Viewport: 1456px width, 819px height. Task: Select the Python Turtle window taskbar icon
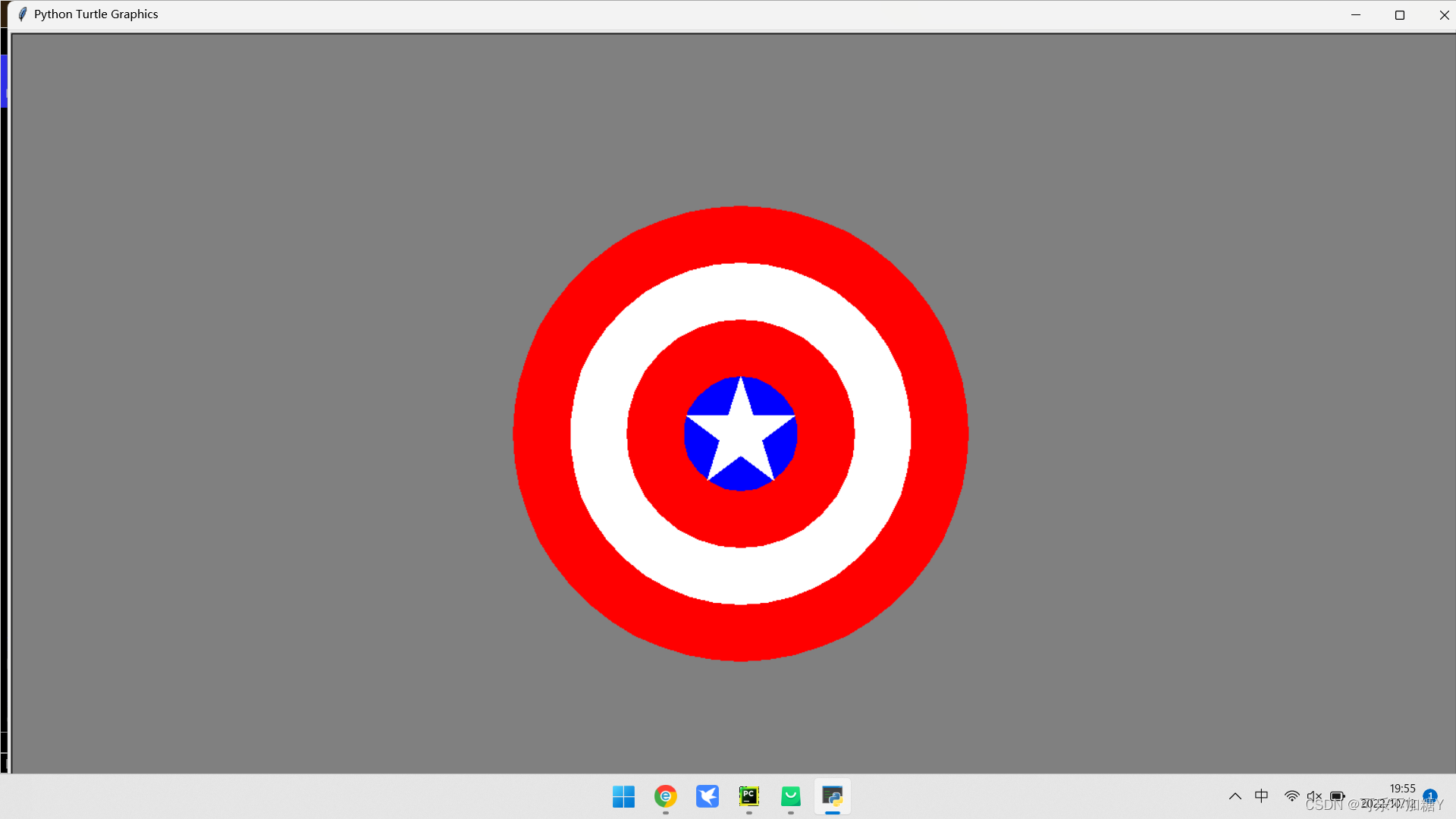[832, 796]
